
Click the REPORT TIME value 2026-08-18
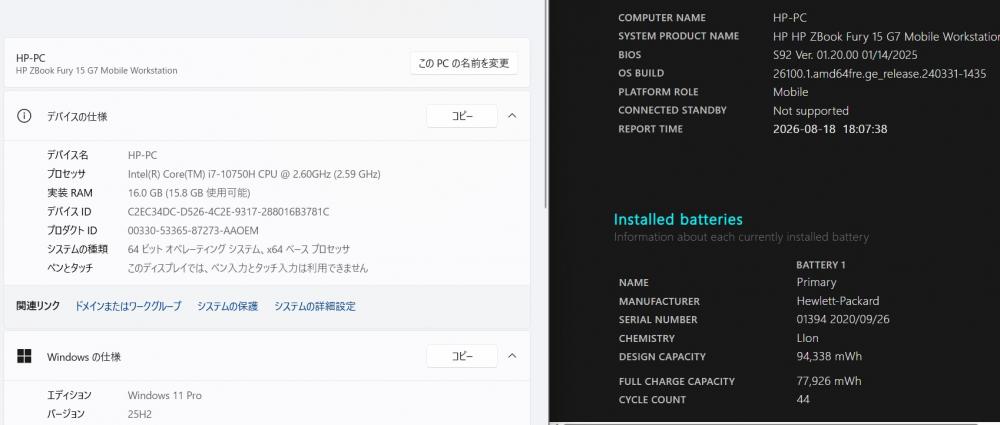pos(830,129)
